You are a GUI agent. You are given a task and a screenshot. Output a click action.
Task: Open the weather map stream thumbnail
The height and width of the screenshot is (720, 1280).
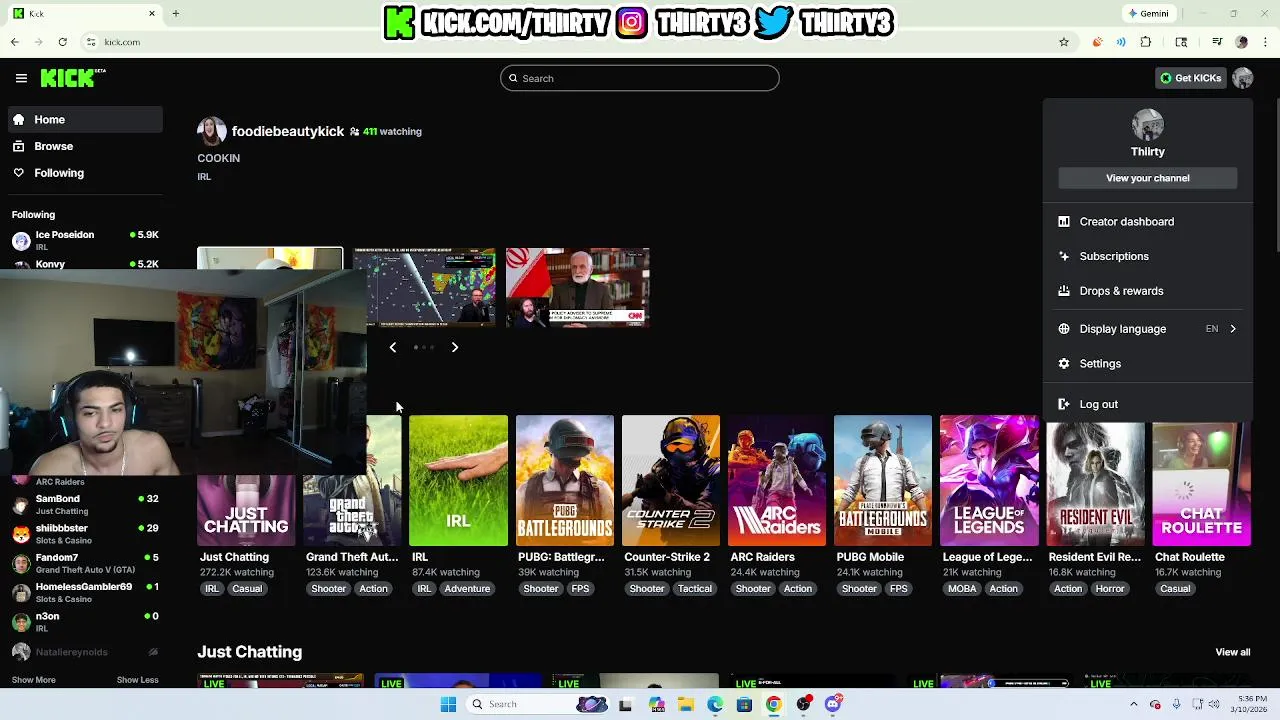(x=424, y=287)
